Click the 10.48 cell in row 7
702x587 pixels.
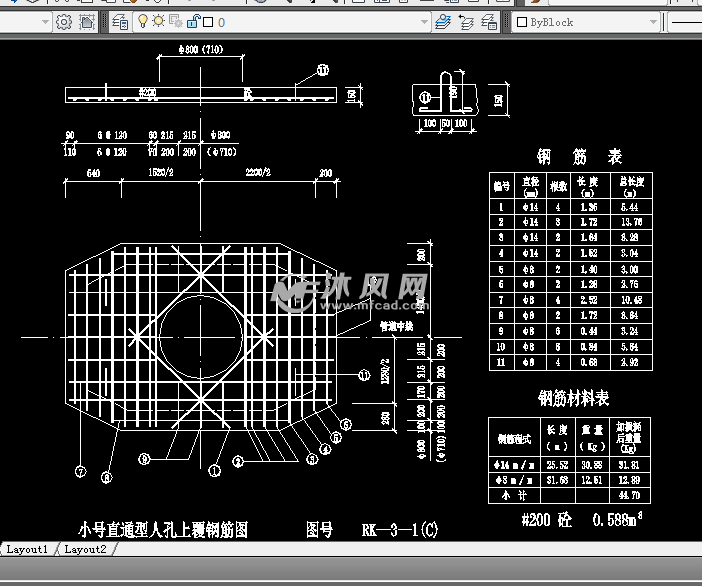pyautogui.click(x=632, y=300)
